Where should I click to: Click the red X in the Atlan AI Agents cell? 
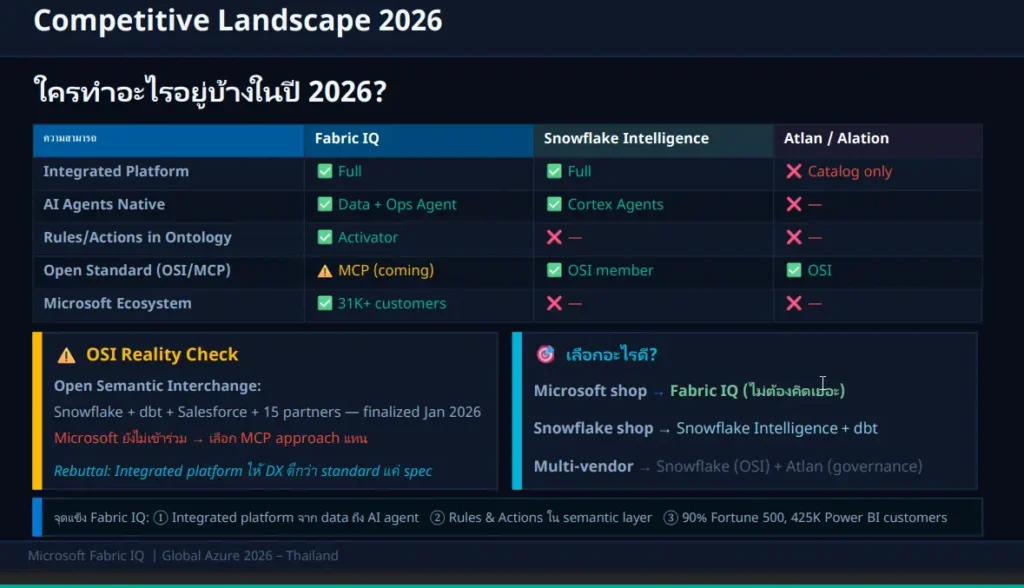pyautogui.click(x=794, y=205)
